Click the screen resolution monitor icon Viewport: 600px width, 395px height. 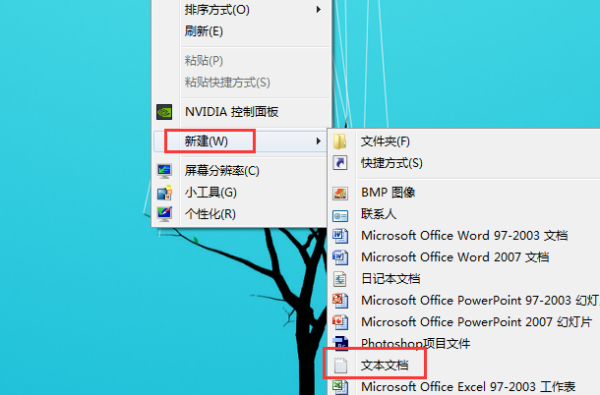pyautogui.click(x=164, y=171)
